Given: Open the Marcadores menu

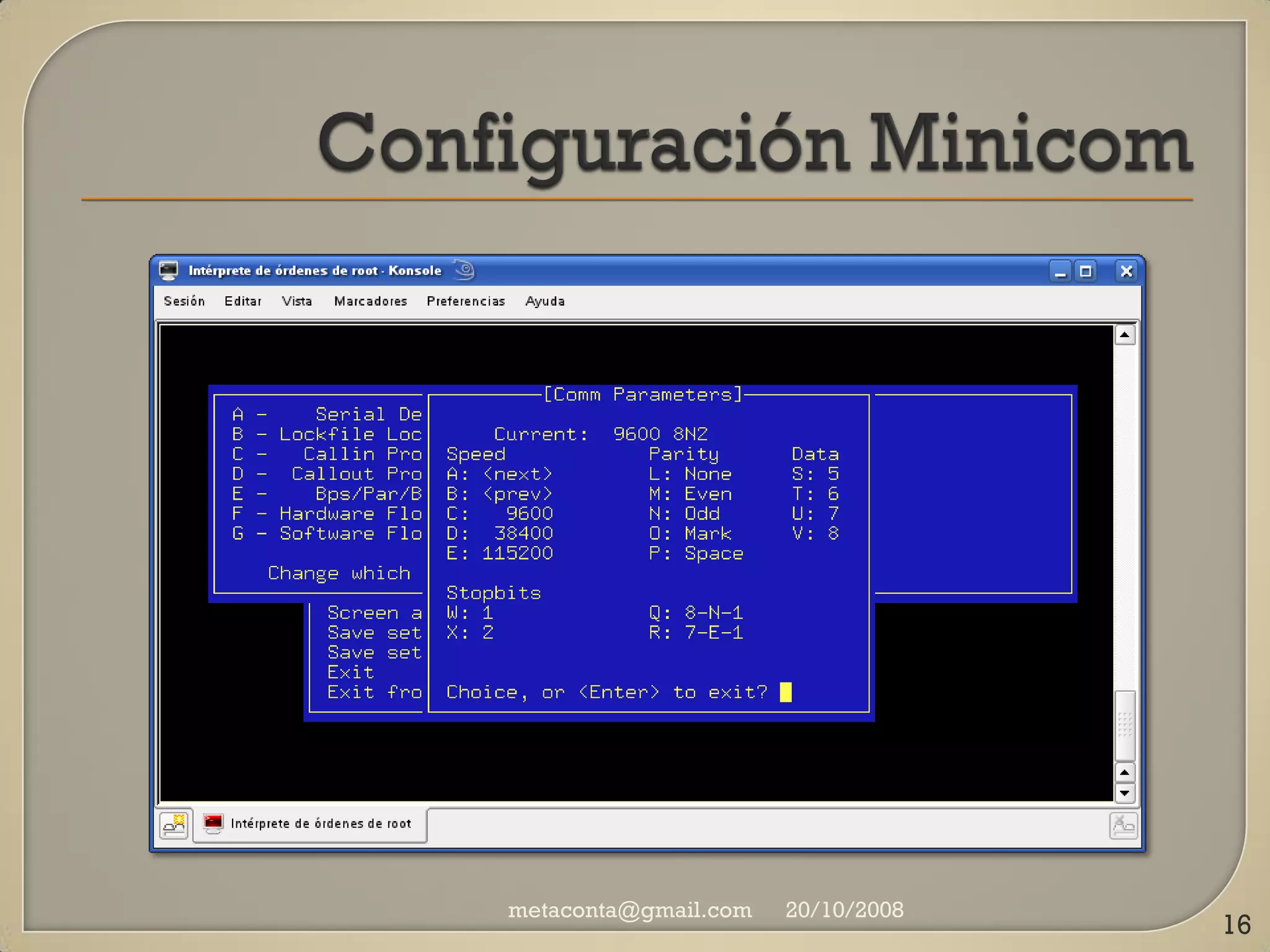Looking at the screenshot, I should tap(370, 301).
